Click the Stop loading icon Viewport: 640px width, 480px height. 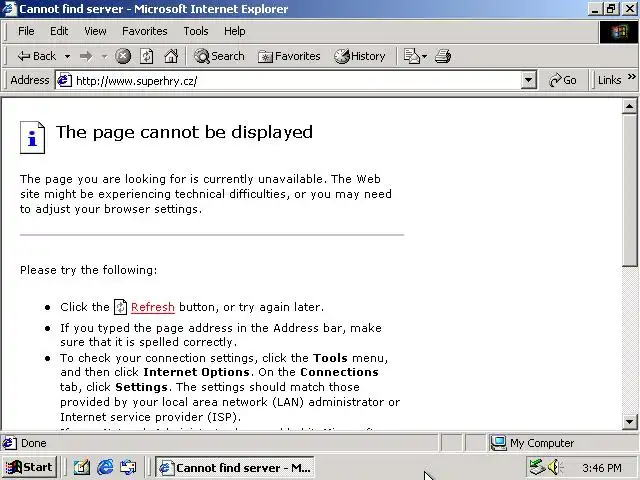pos(123,56)
